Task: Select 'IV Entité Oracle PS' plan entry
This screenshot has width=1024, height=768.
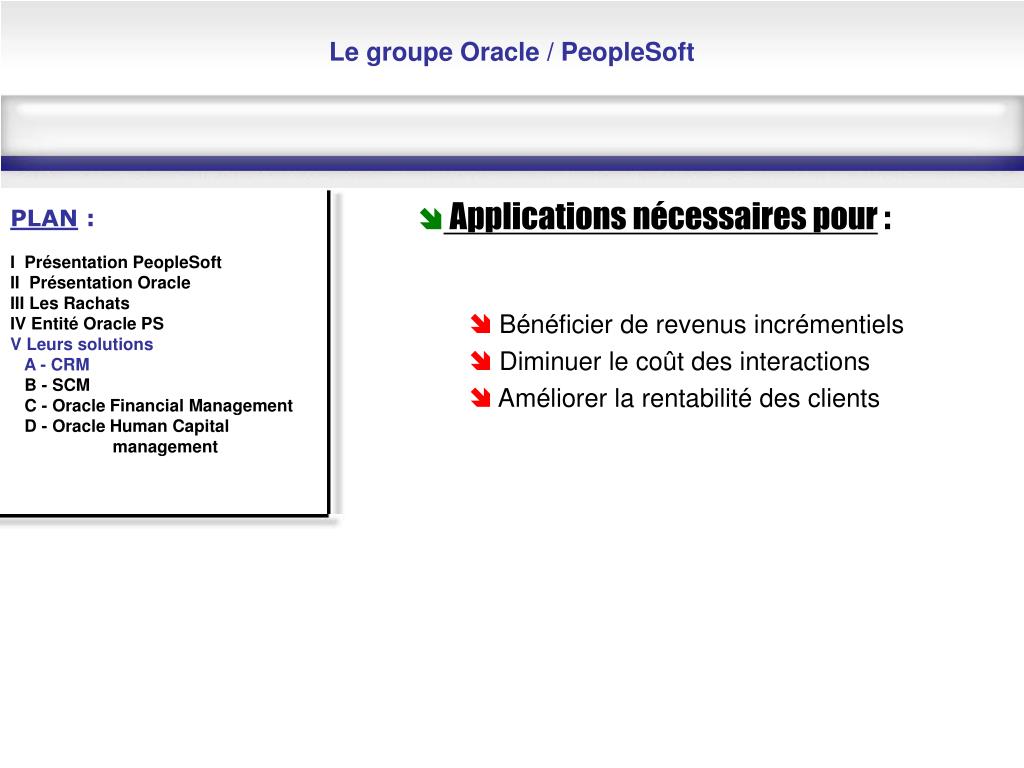Action: coord(87,323)
